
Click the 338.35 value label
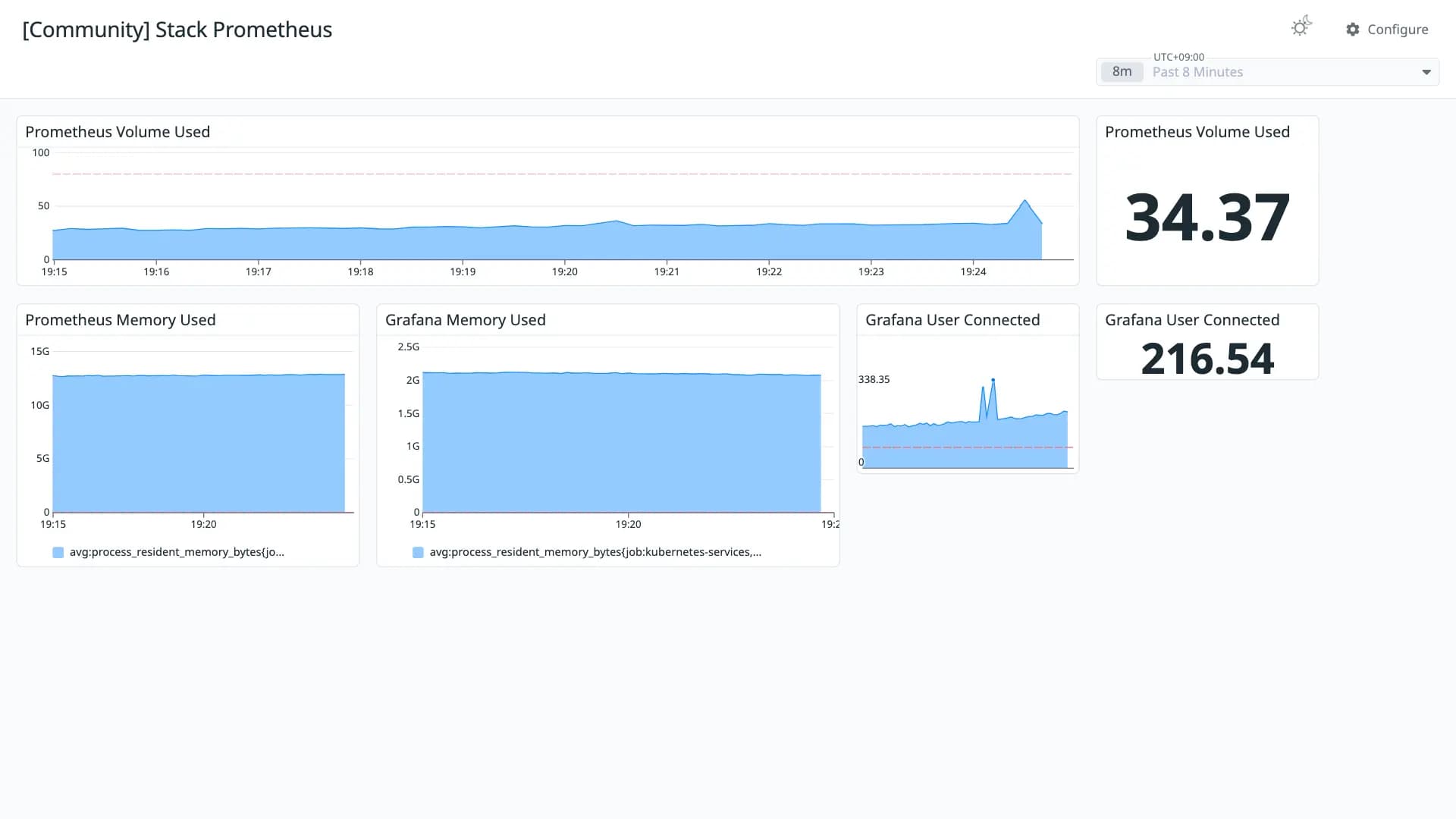[x=874, y=379]
